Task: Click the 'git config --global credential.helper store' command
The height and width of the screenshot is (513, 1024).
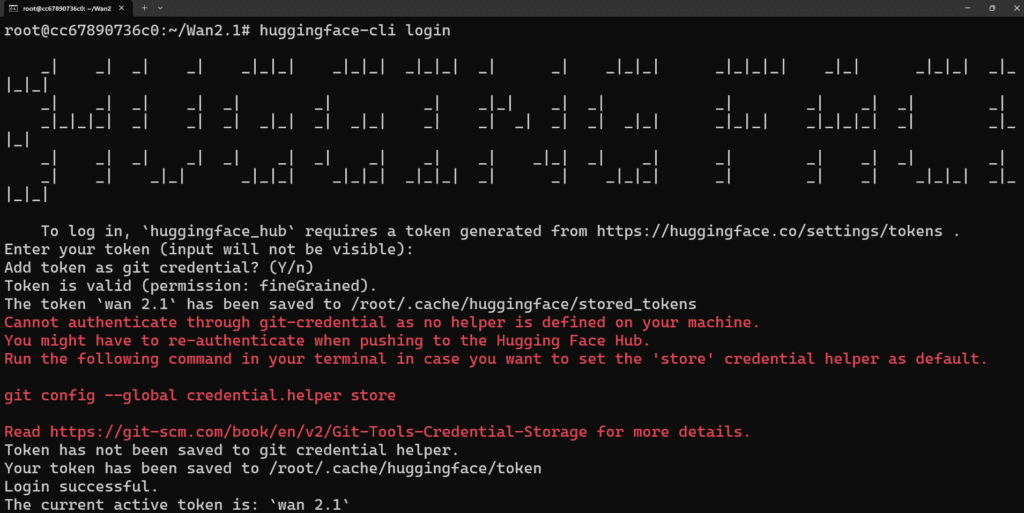Action: coord(200,396)
